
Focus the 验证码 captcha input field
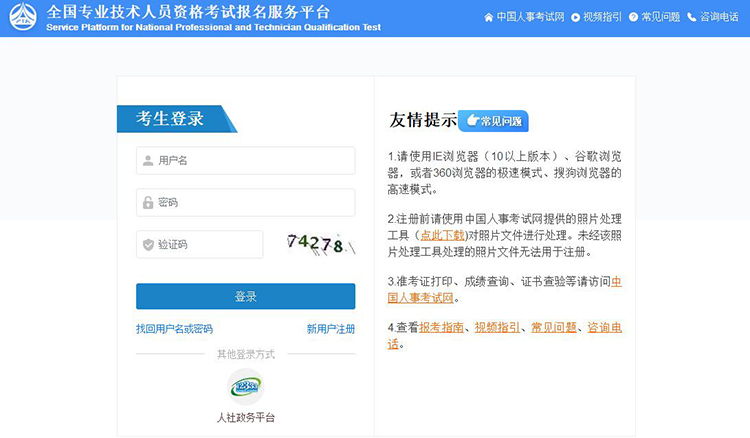coord(199,244)
